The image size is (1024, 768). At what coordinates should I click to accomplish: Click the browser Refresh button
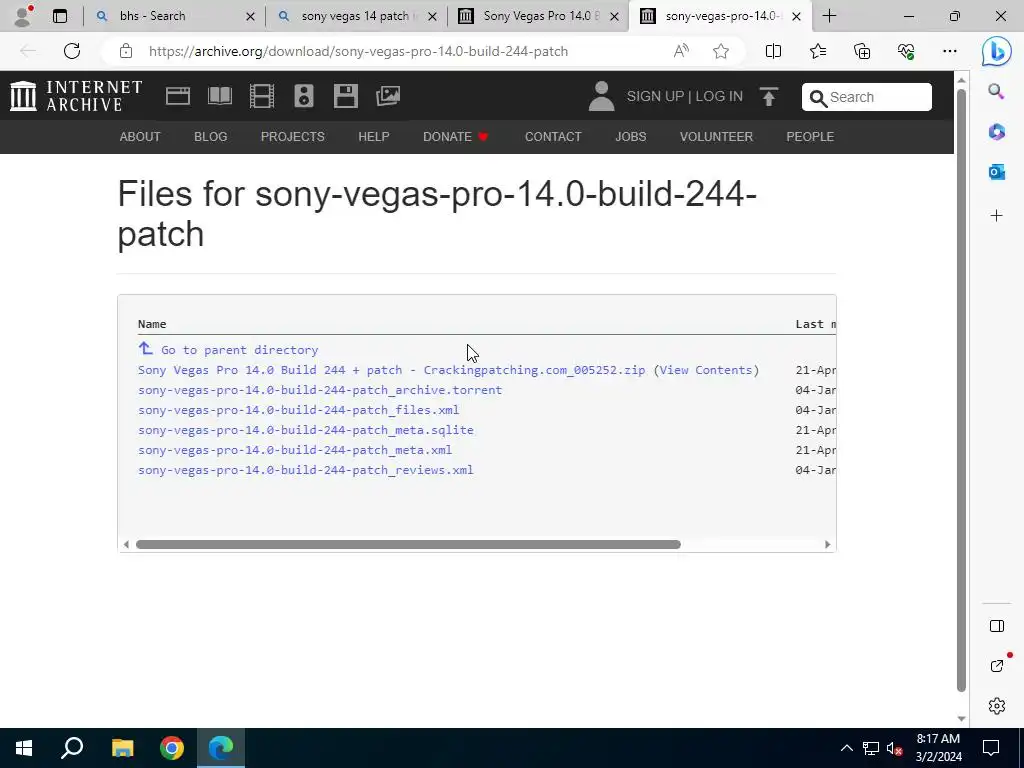[72, 51]
